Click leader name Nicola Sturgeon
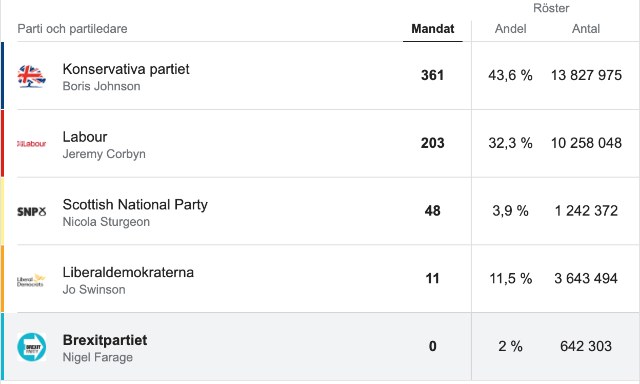Screen dimensions: 640x384 pos(106,222)
